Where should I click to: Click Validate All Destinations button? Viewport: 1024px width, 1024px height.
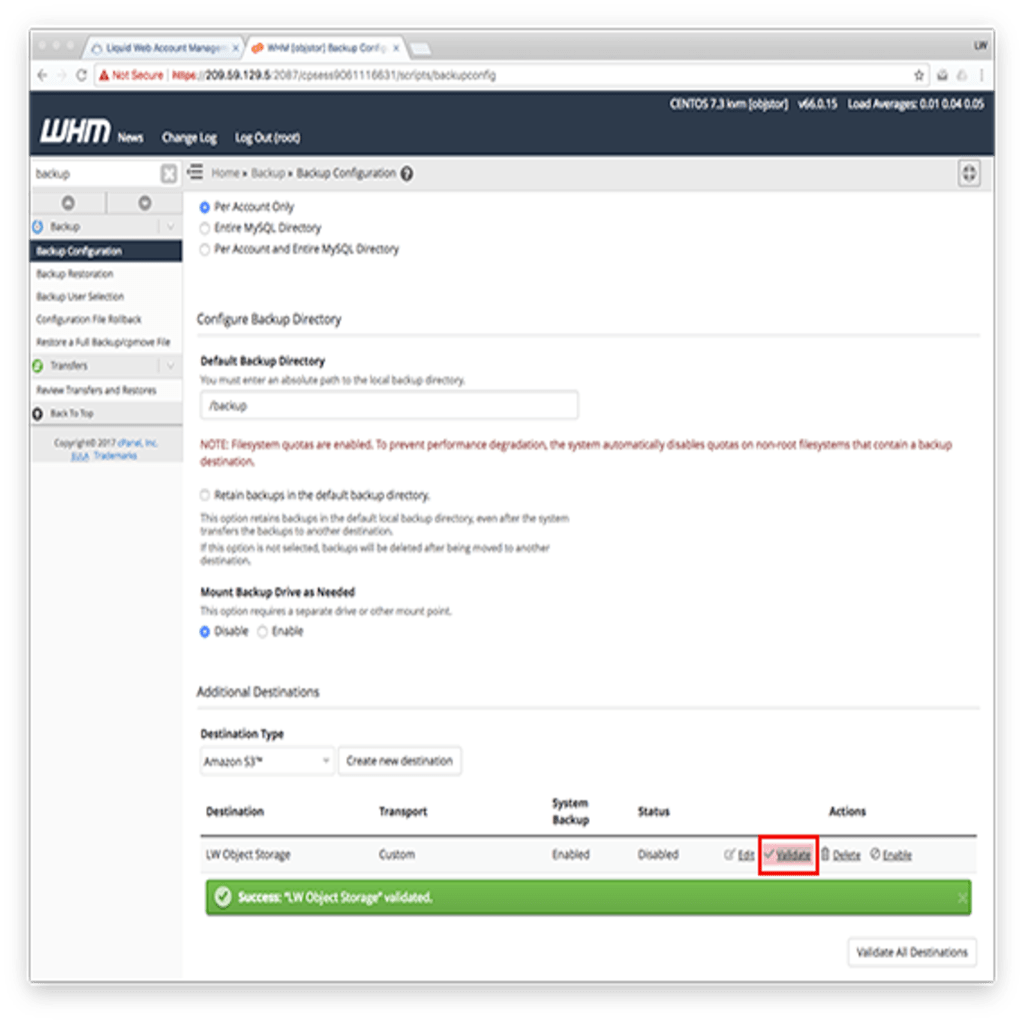coord(912,952)
